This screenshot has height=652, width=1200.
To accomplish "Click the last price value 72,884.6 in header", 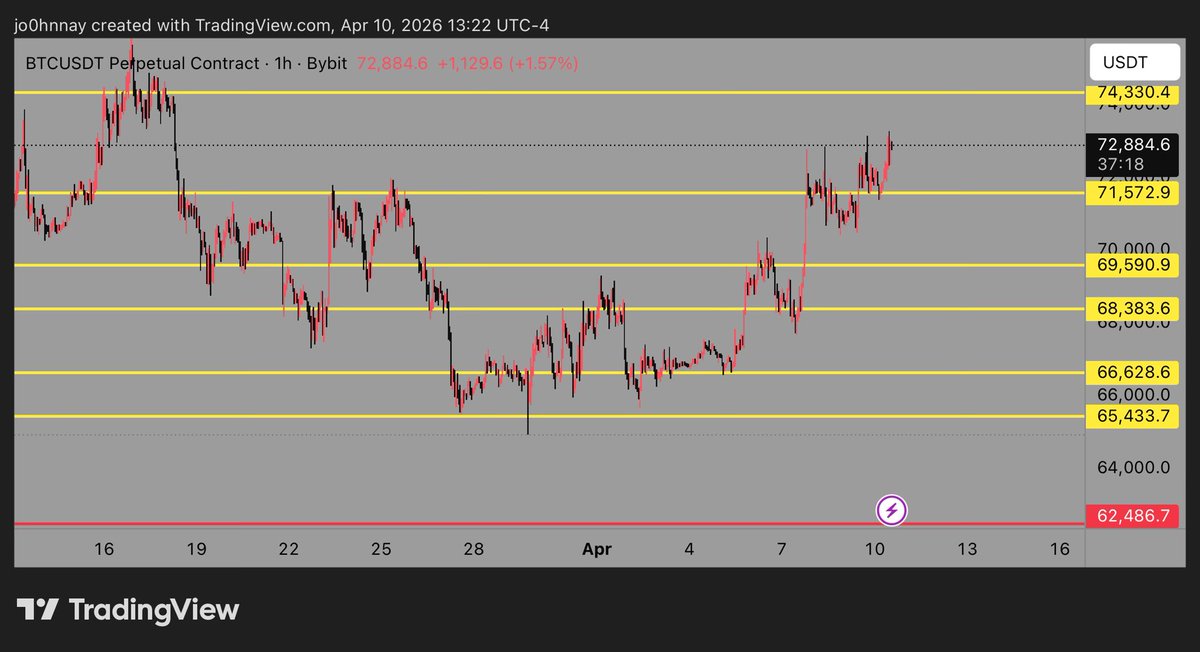I will point(391,63).
